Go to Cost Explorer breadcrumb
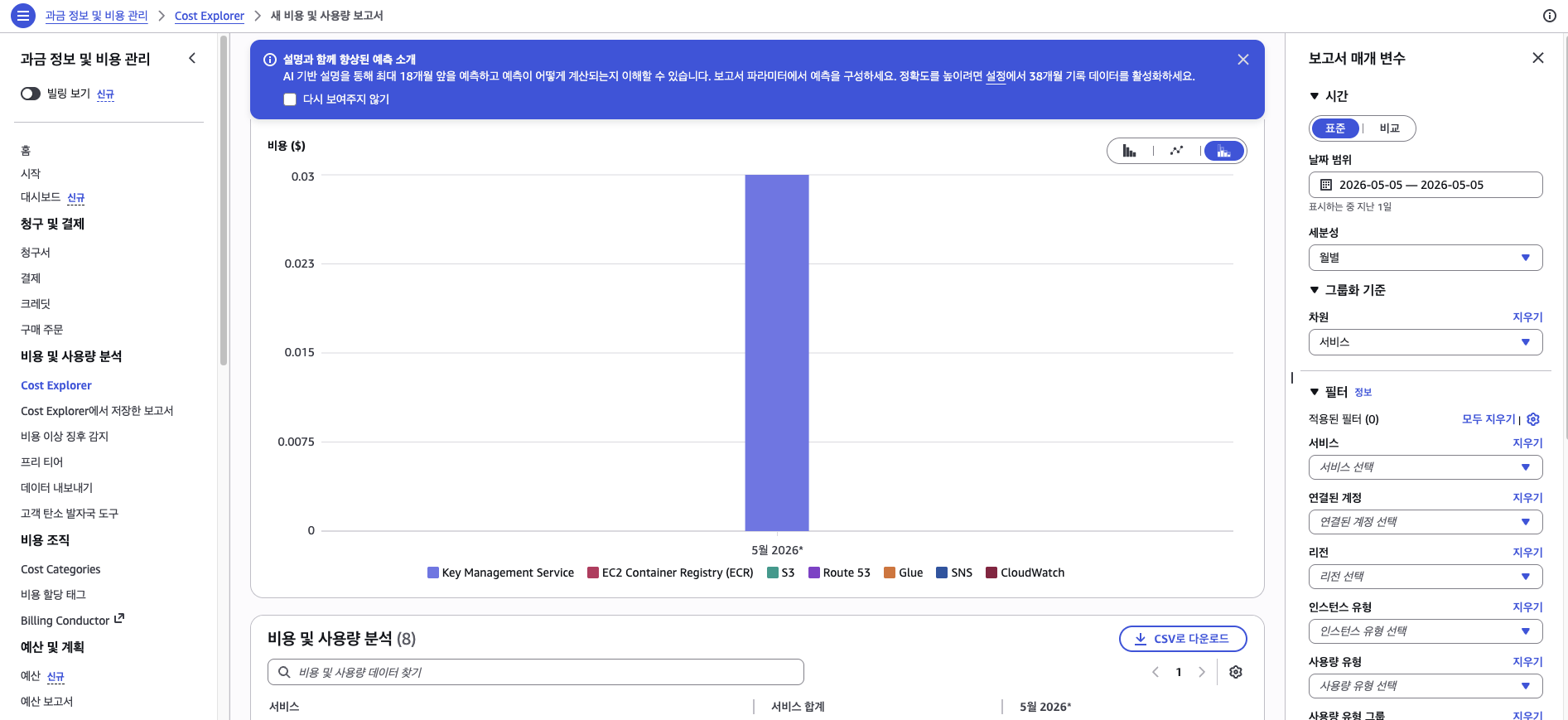This screenshot has width=1568, height=720. [x=210, y=16]
